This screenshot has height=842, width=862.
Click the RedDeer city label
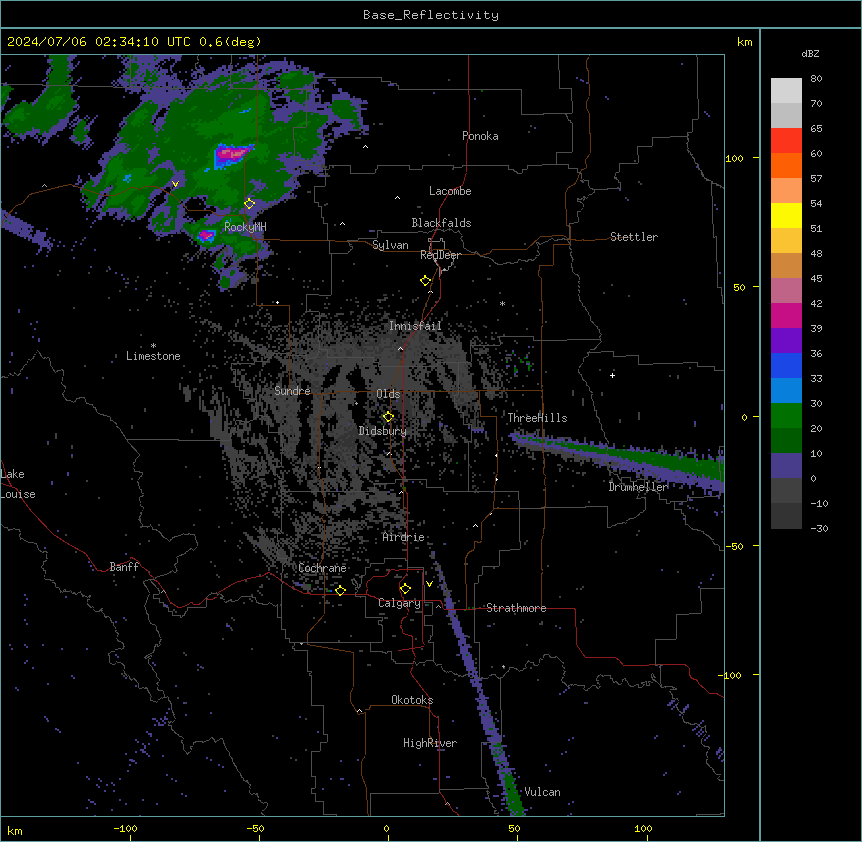pyautogui.click(x=440, y=255)
